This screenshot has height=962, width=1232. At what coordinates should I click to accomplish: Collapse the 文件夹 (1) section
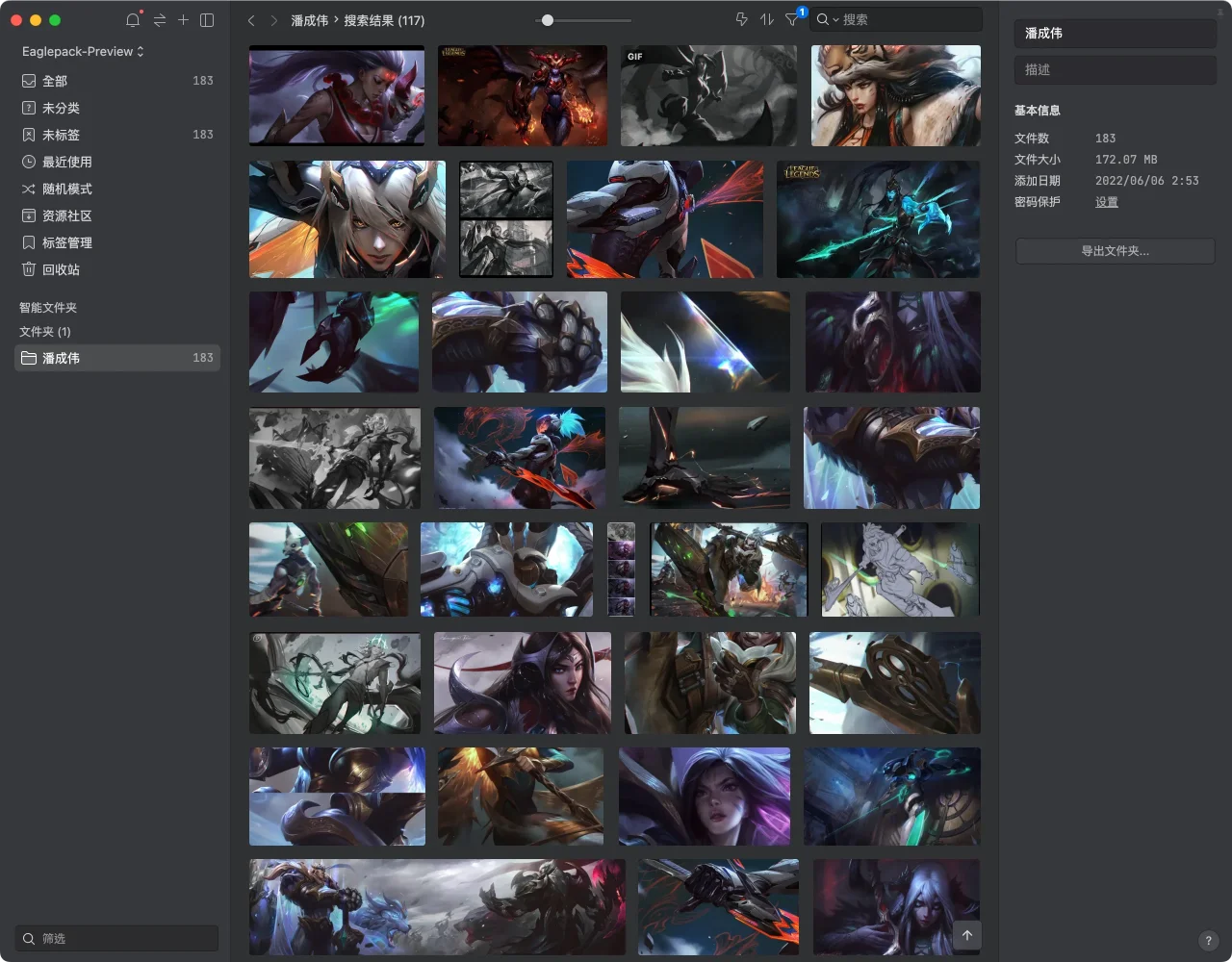pyautogui.click(x=45, y=332)
